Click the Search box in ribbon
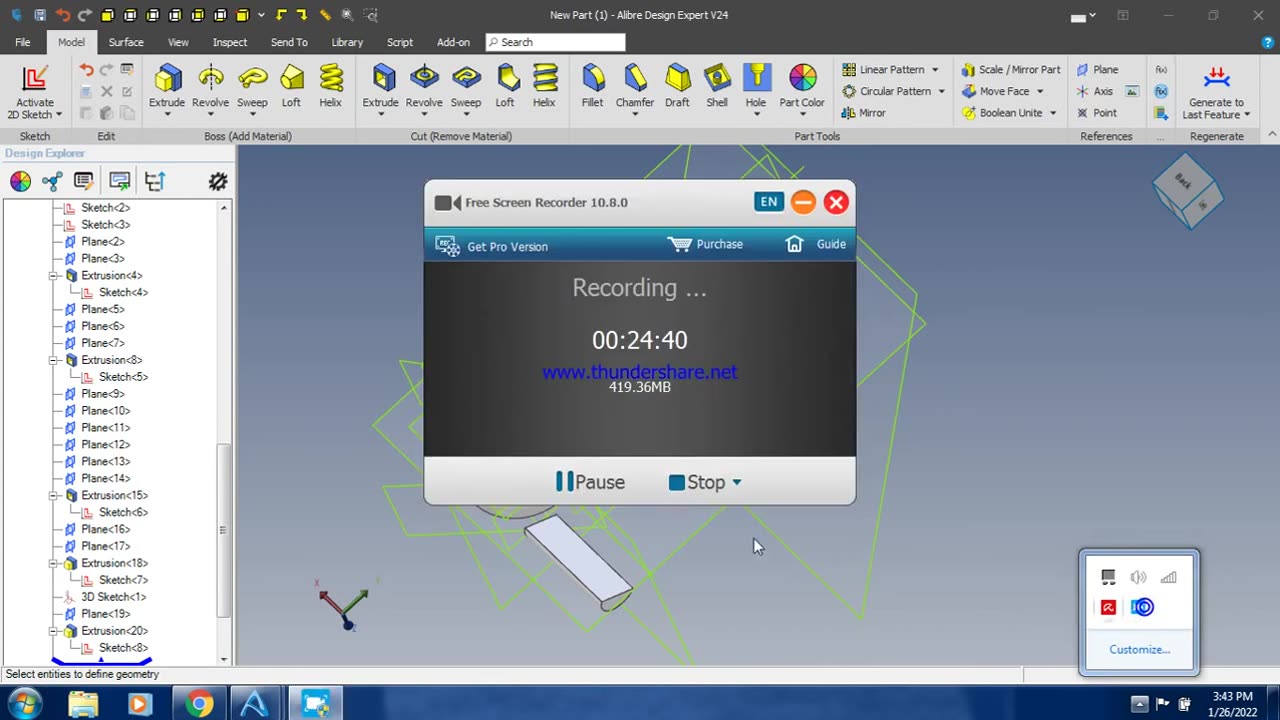This screenshot has height=720, width=1280. coord(556,42)
